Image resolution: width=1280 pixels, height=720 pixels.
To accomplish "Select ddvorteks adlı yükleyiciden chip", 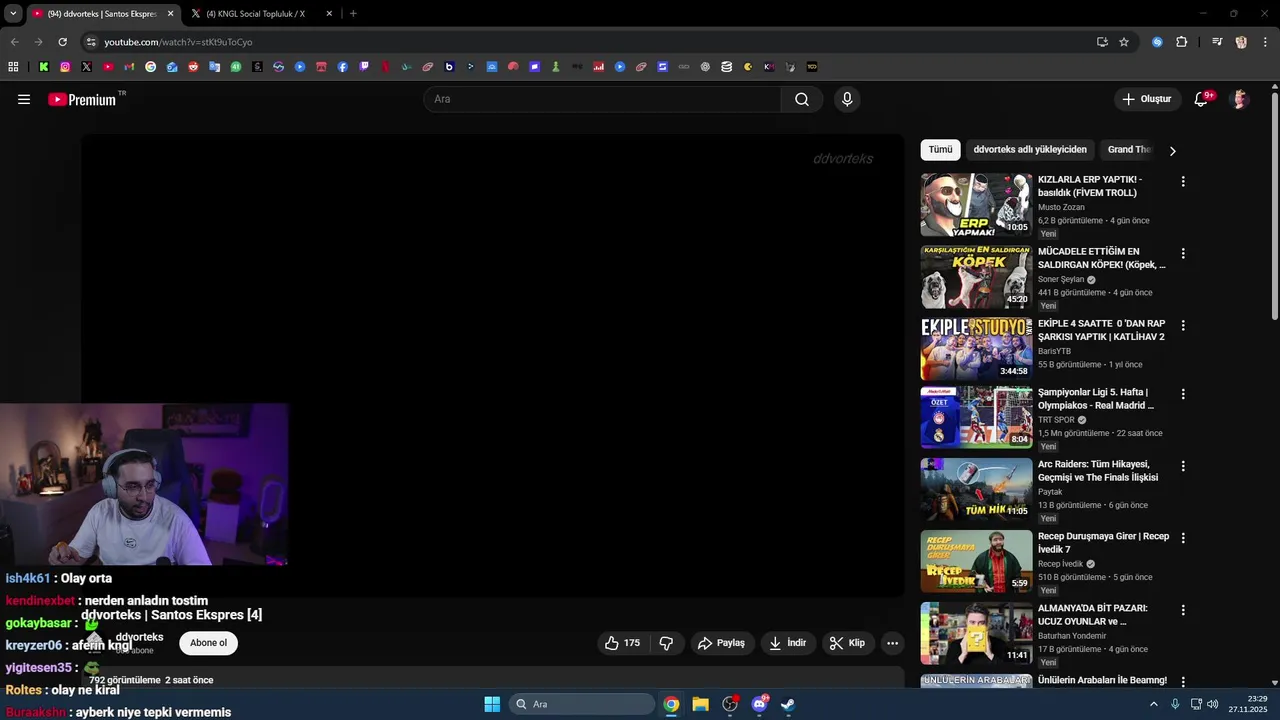I will tap(1030, 150).
